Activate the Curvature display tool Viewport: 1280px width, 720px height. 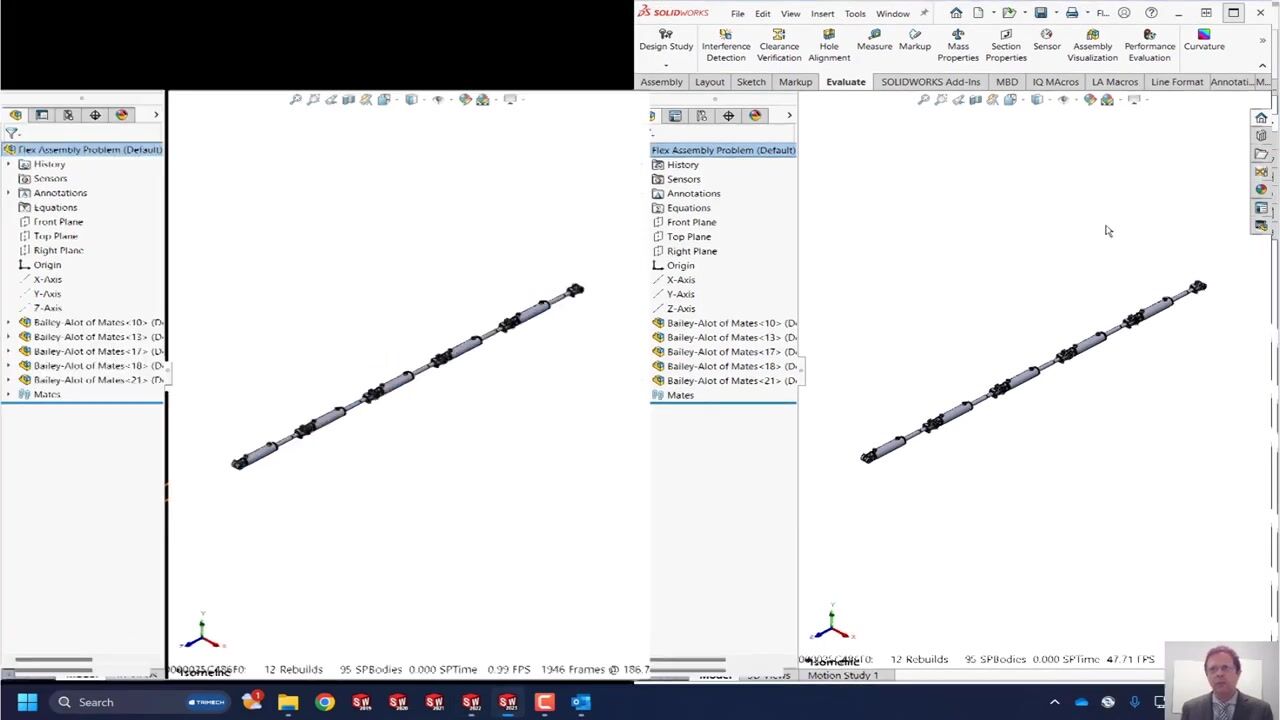click(x=1204, y=40)
